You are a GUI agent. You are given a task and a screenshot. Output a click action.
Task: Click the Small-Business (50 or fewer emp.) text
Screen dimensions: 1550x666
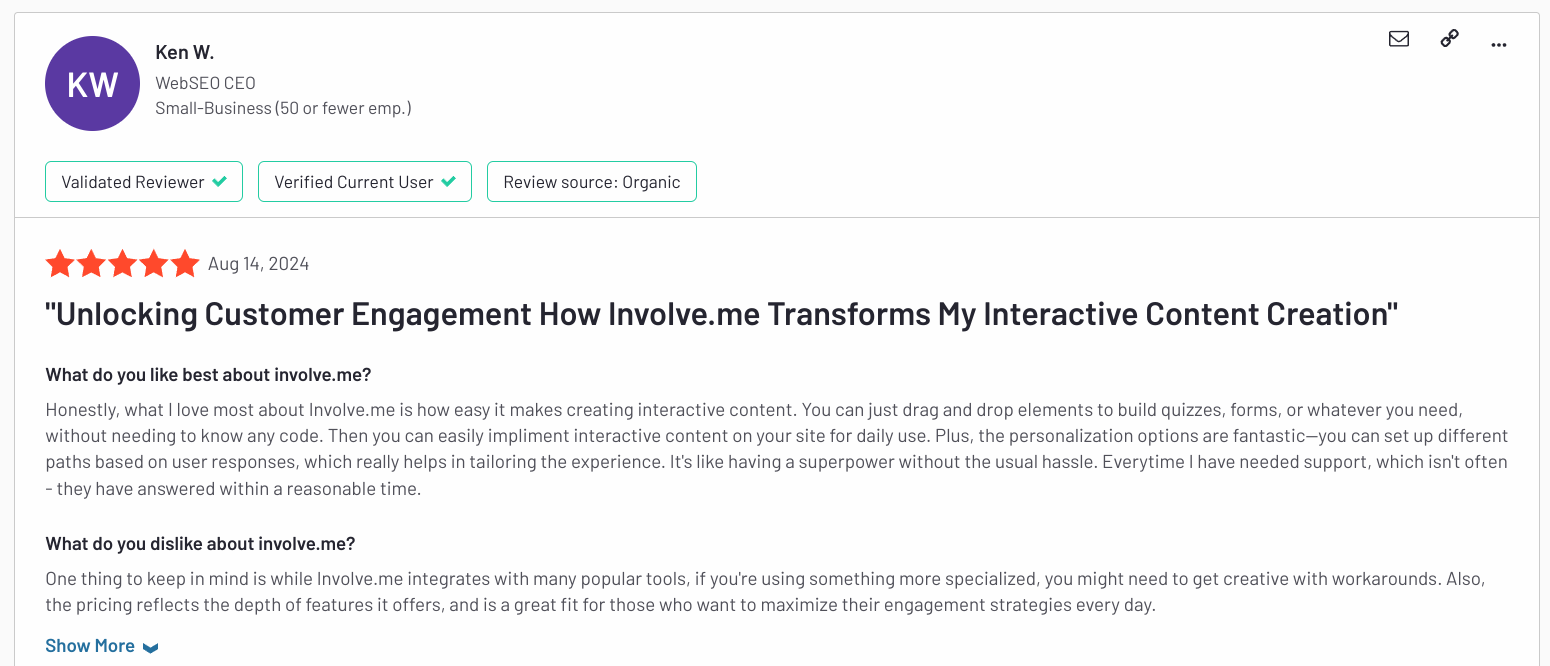click(x=283, y=107)
